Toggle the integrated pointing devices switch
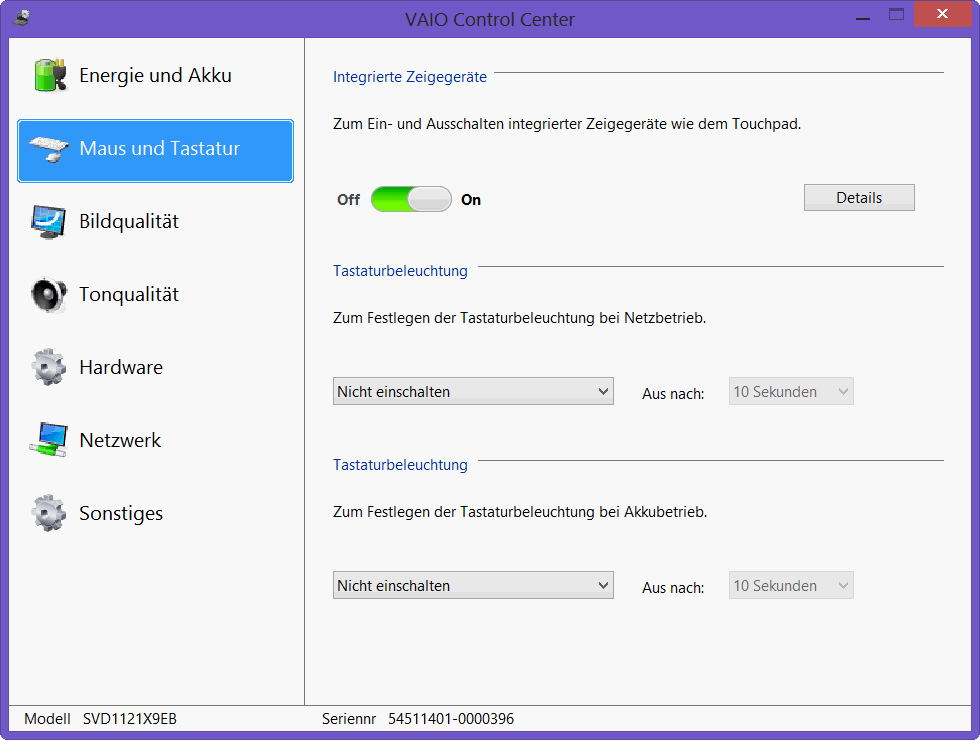This screenshot has width=980, height=740. 411,199
